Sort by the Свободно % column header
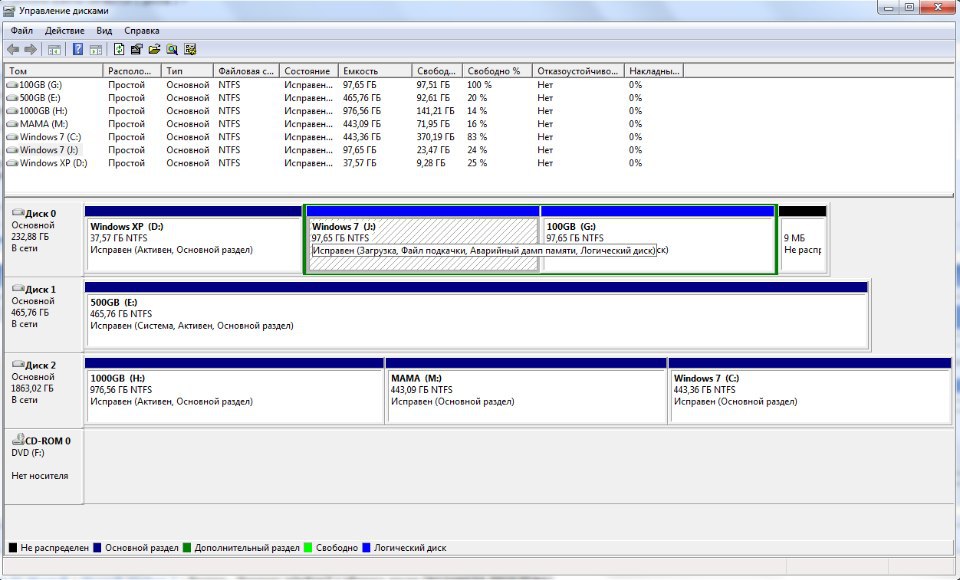Viewport: 960px width, 580px height. click(x=497, y=71)
